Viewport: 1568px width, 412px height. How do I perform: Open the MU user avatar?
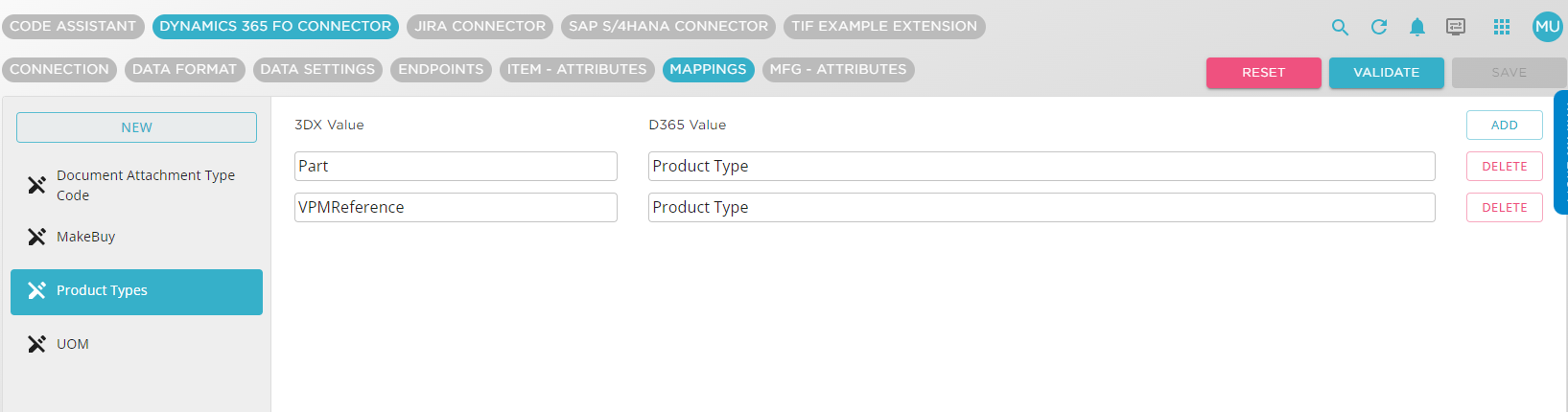(x=1547, y=27)
